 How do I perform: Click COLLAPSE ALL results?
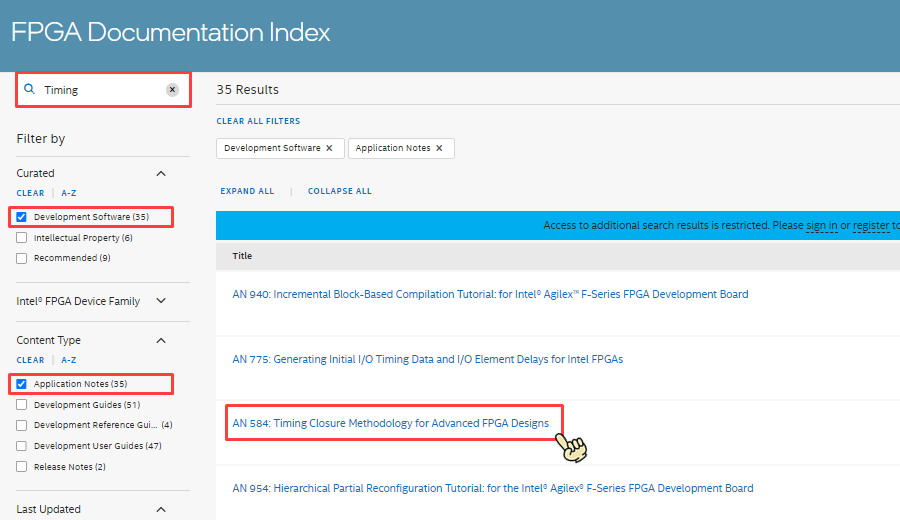coord(340,191)
